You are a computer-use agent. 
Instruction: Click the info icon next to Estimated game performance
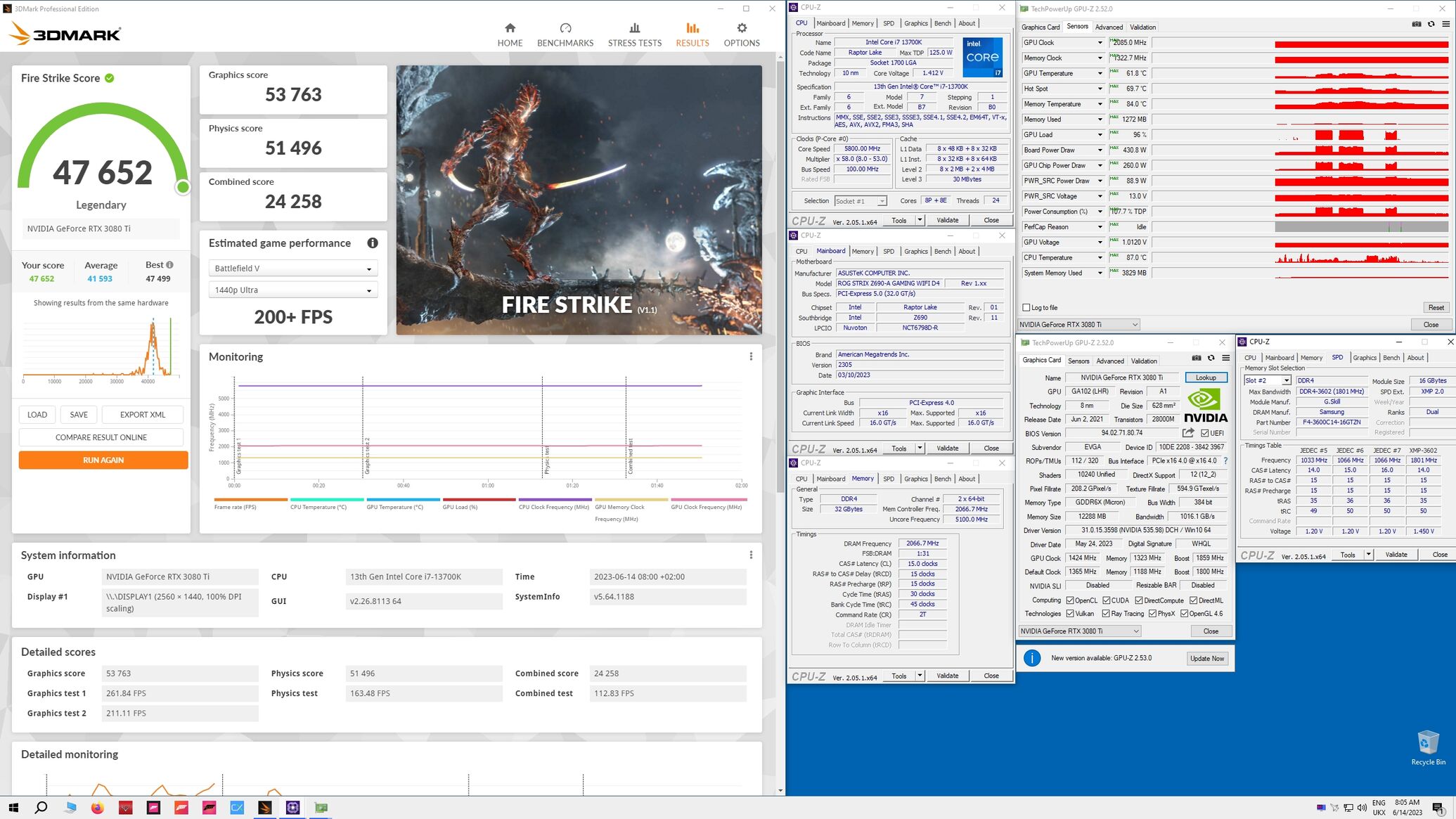point(373,243)
